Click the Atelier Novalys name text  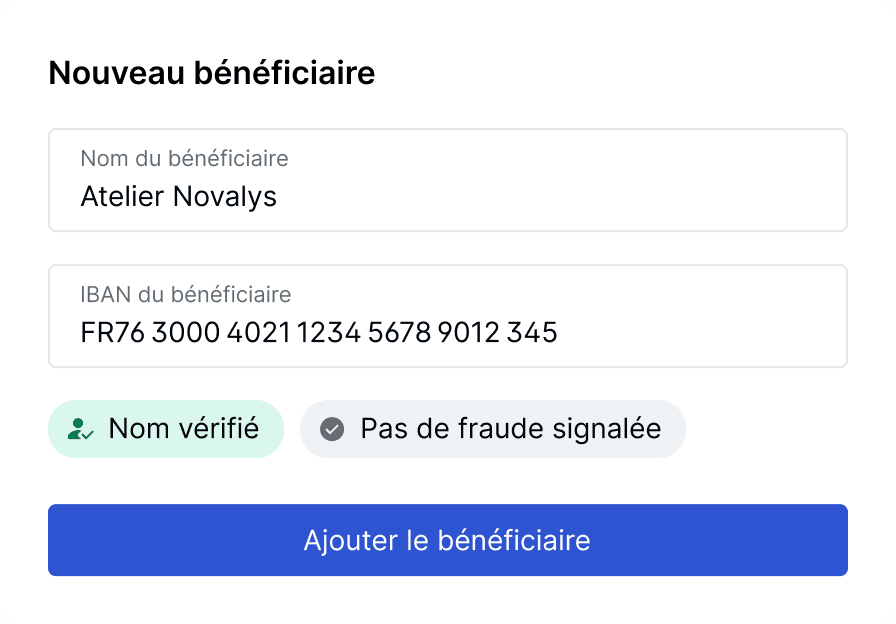[179, 197]
